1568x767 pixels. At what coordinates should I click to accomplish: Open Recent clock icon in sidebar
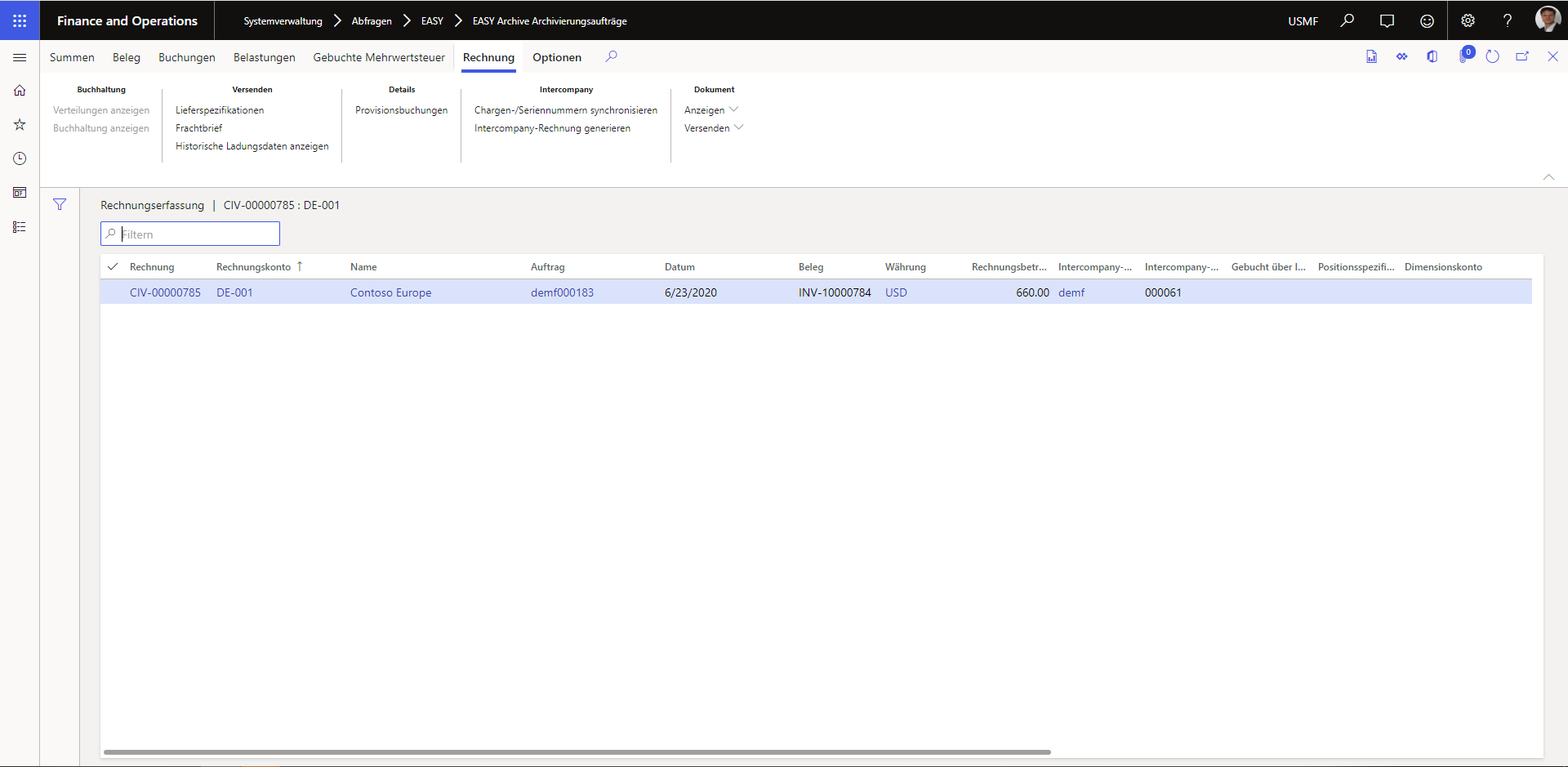[20, 158]
